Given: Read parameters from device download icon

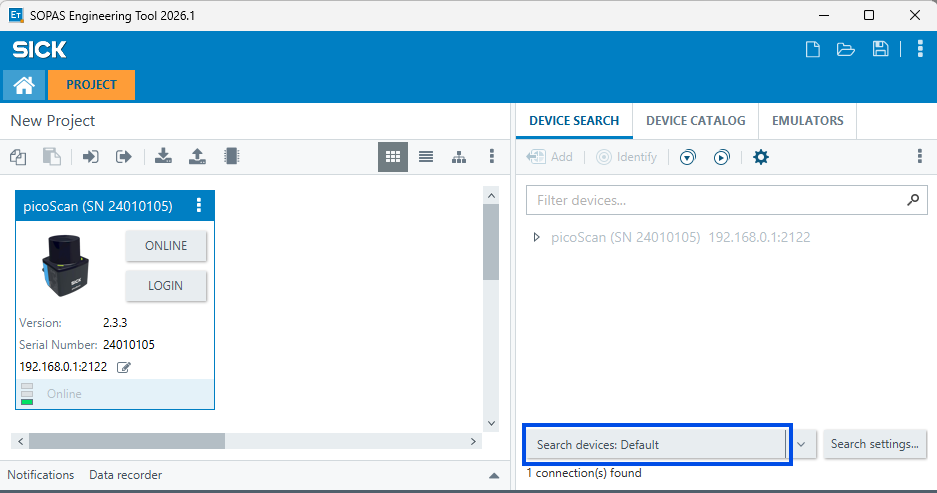Looking at the screenshot, I should click(x=163, y=157).
